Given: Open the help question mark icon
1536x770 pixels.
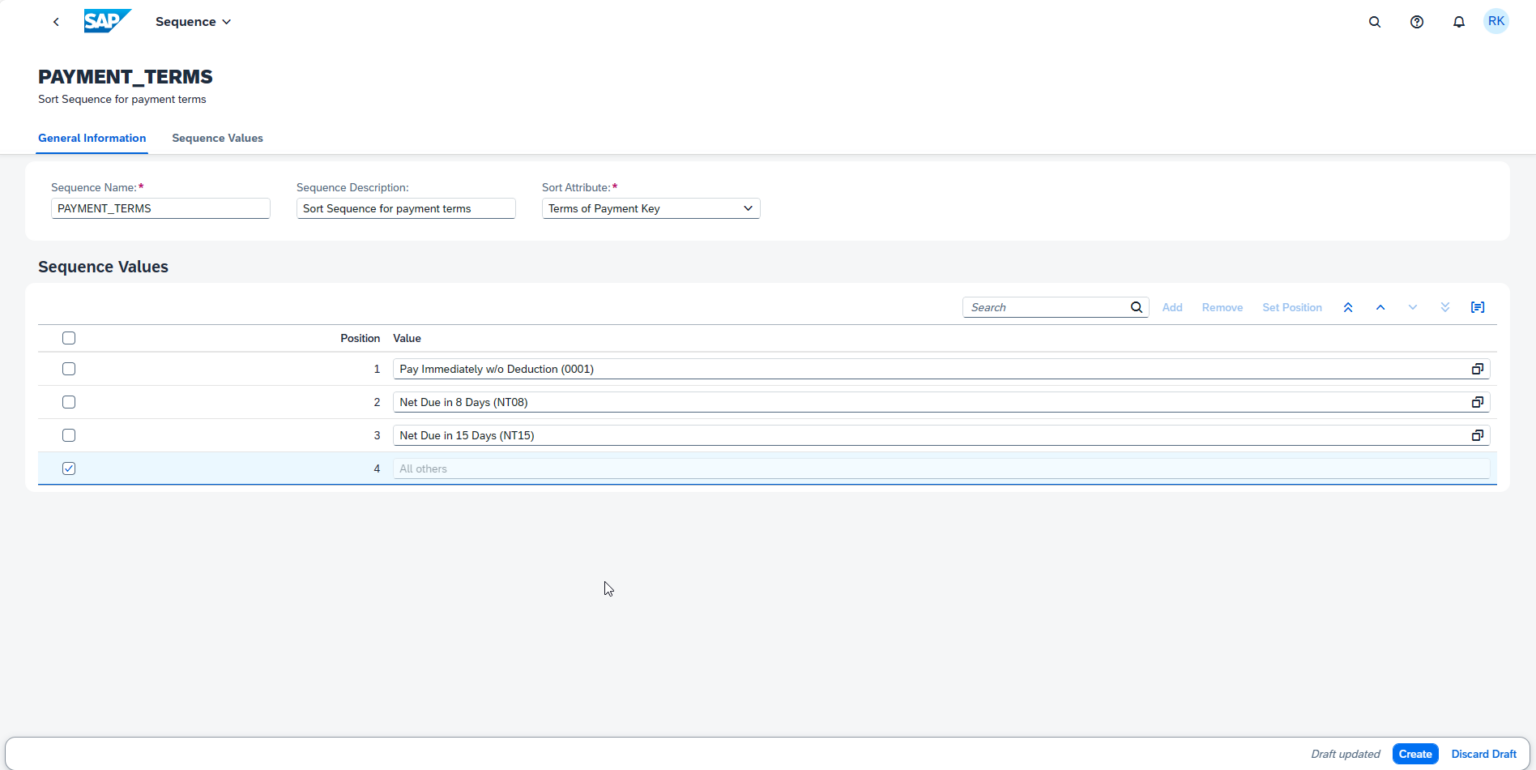Looking at the screenshot, I should tap(1416, 21).
